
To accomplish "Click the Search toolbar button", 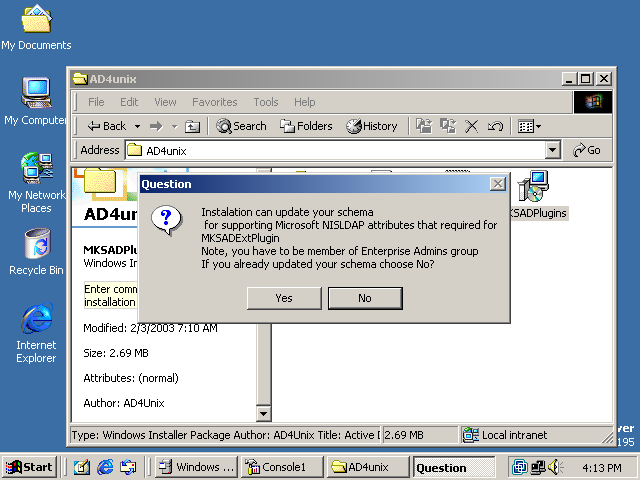I will (x=241, y=126).
